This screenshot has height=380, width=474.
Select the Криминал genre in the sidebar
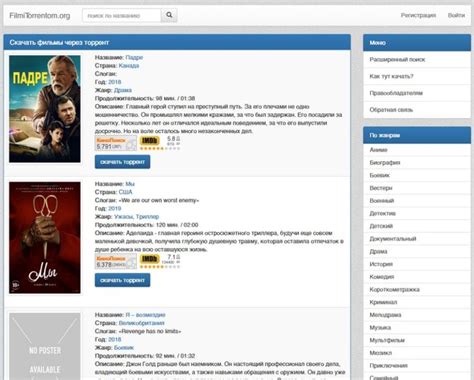point(417,302)
